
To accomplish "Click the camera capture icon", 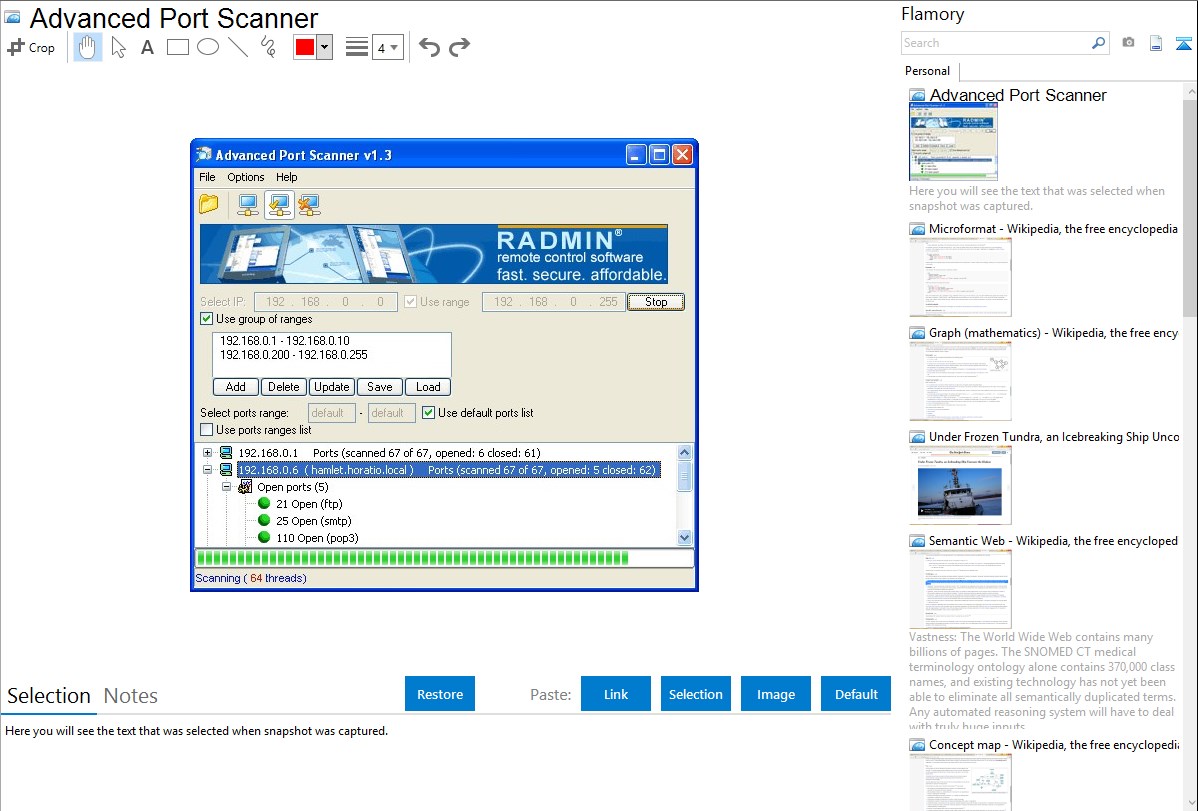I will [x=1128, y=43].
